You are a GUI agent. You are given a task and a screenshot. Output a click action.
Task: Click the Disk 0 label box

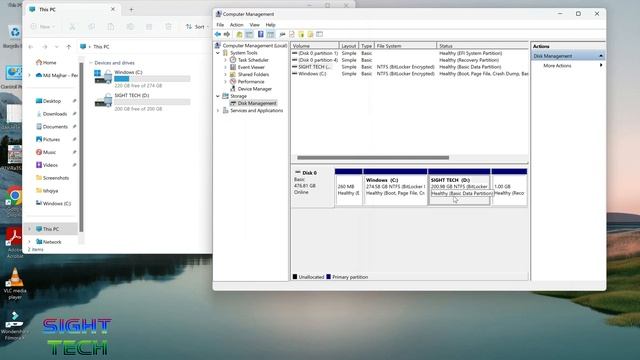pyautogui.click(x=313, y=187)
